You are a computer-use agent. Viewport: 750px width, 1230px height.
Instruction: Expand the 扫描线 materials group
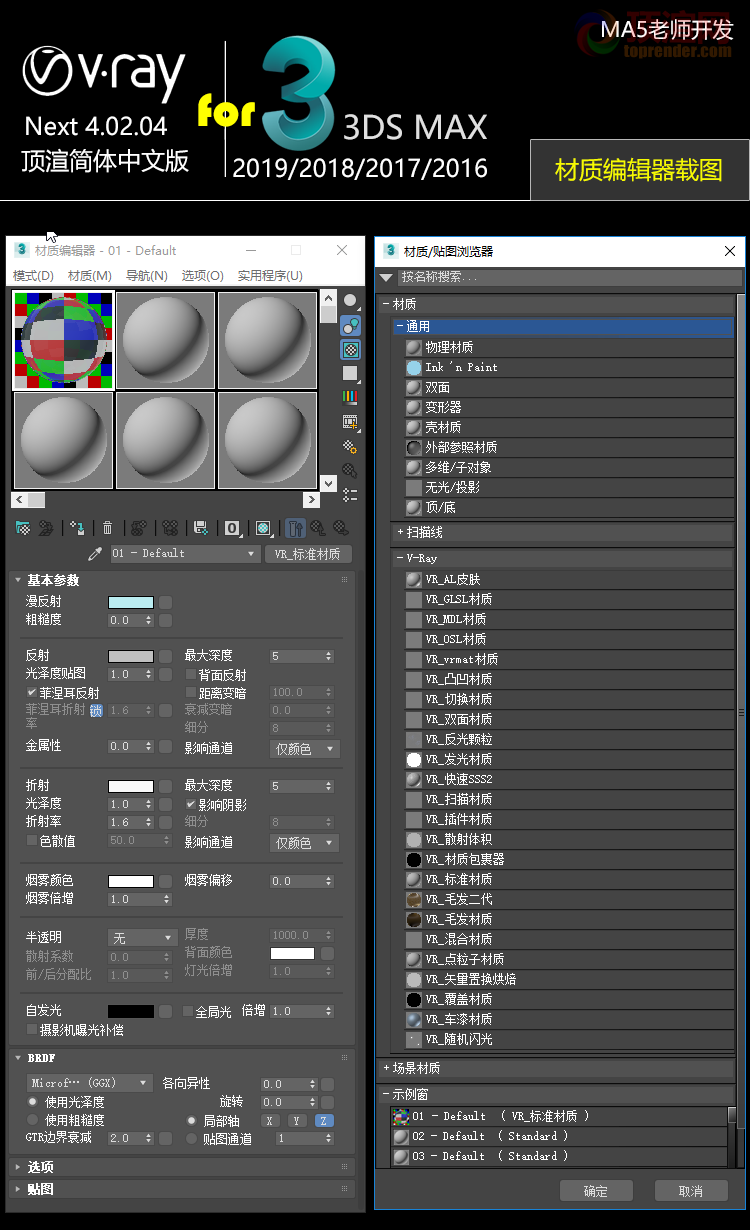pyautogui.click(x=562, y=533)
